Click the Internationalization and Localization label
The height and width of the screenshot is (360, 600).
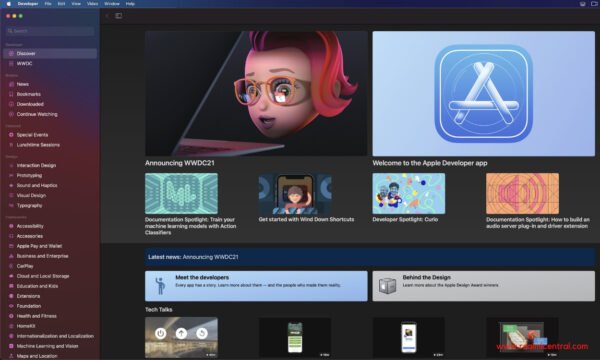tap(55, 336)
